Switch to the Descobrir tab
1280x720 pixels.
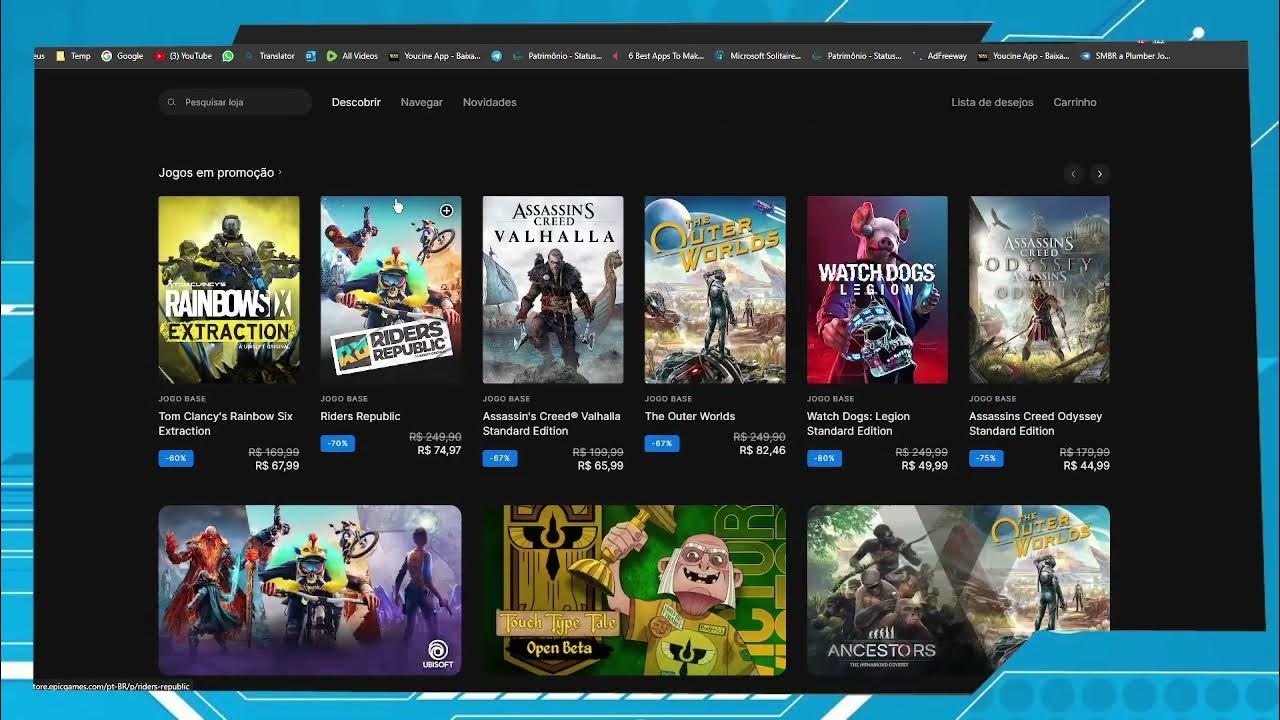tap(356, 102)
